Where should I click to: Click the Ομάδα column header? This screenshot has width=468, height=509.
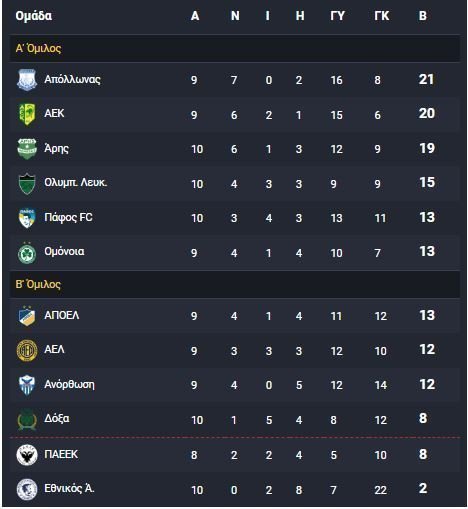34,16
